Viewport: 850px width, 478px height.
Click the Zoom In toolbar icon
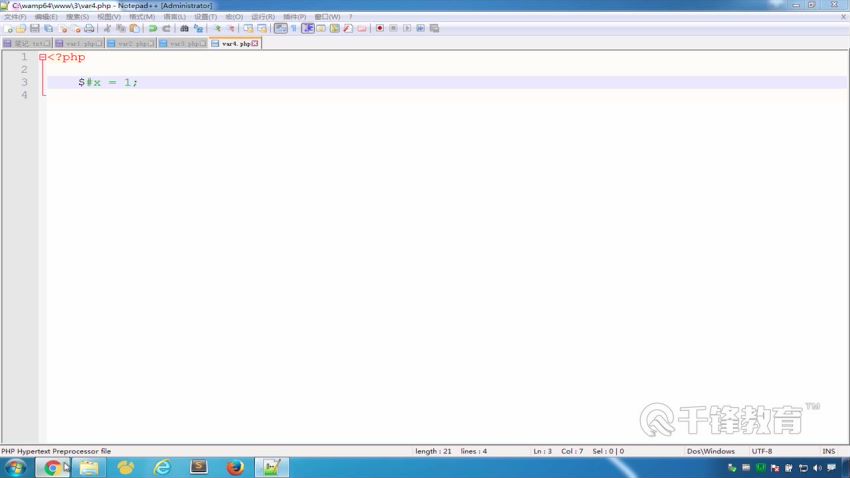[x=217, y=28]
